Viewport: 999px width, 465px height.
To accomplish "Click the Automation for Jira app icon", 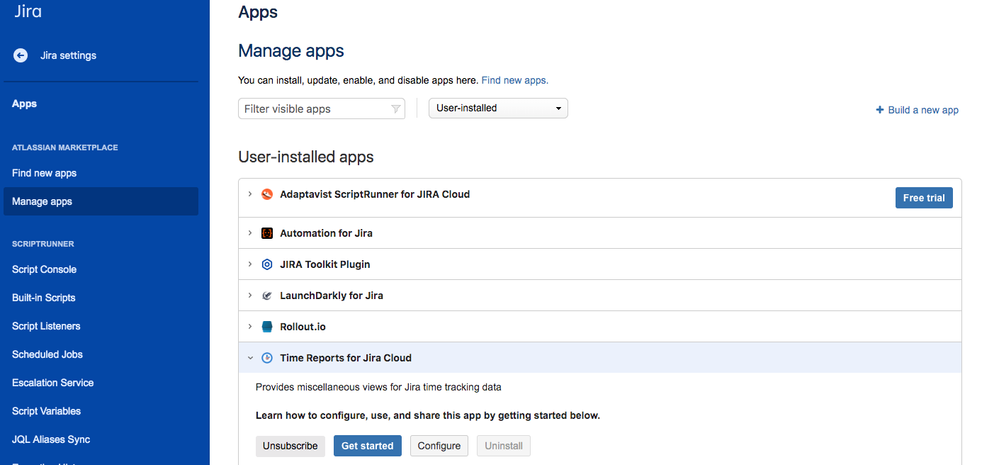I will 267,233.
